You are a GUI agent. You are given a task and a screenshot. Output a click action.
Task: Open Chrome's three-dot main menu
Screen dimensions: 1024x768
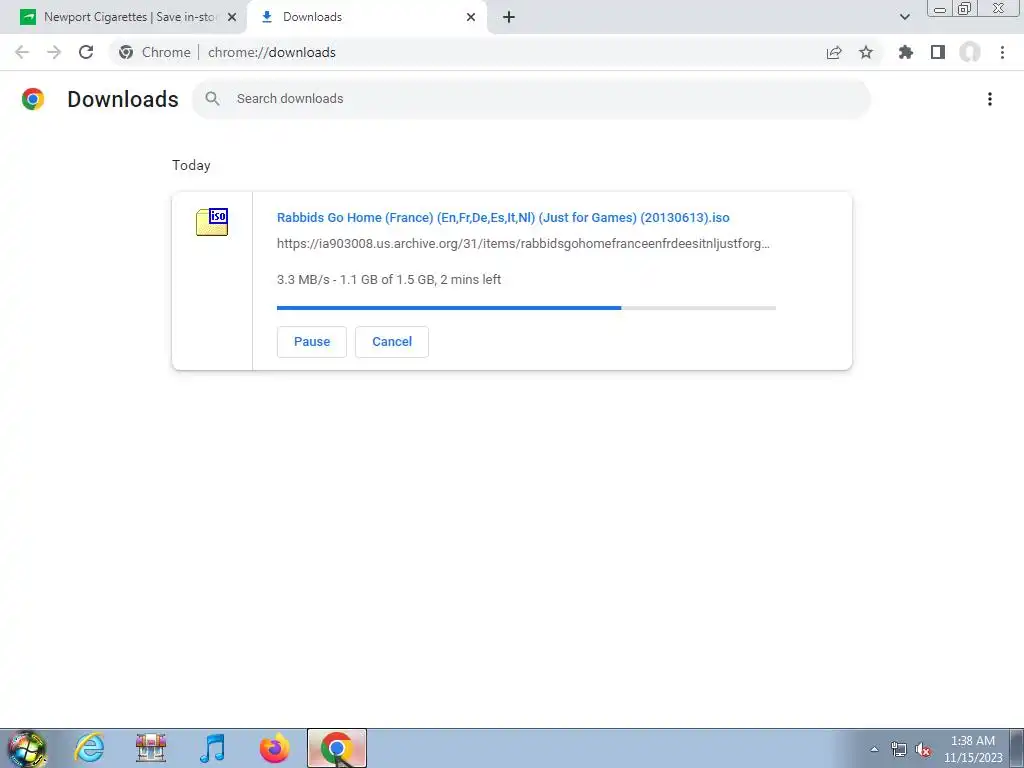click(x=1002, y=52)
